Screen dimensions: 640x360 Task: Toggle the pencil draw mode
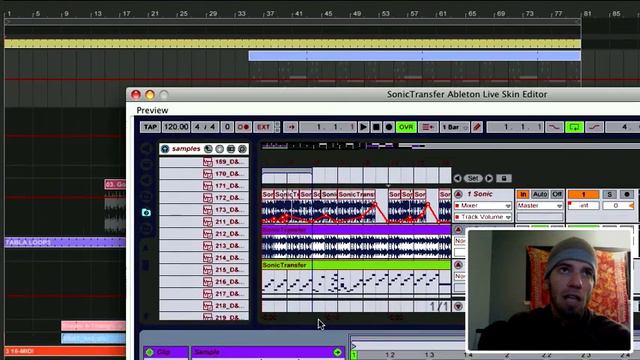[476, 127]
